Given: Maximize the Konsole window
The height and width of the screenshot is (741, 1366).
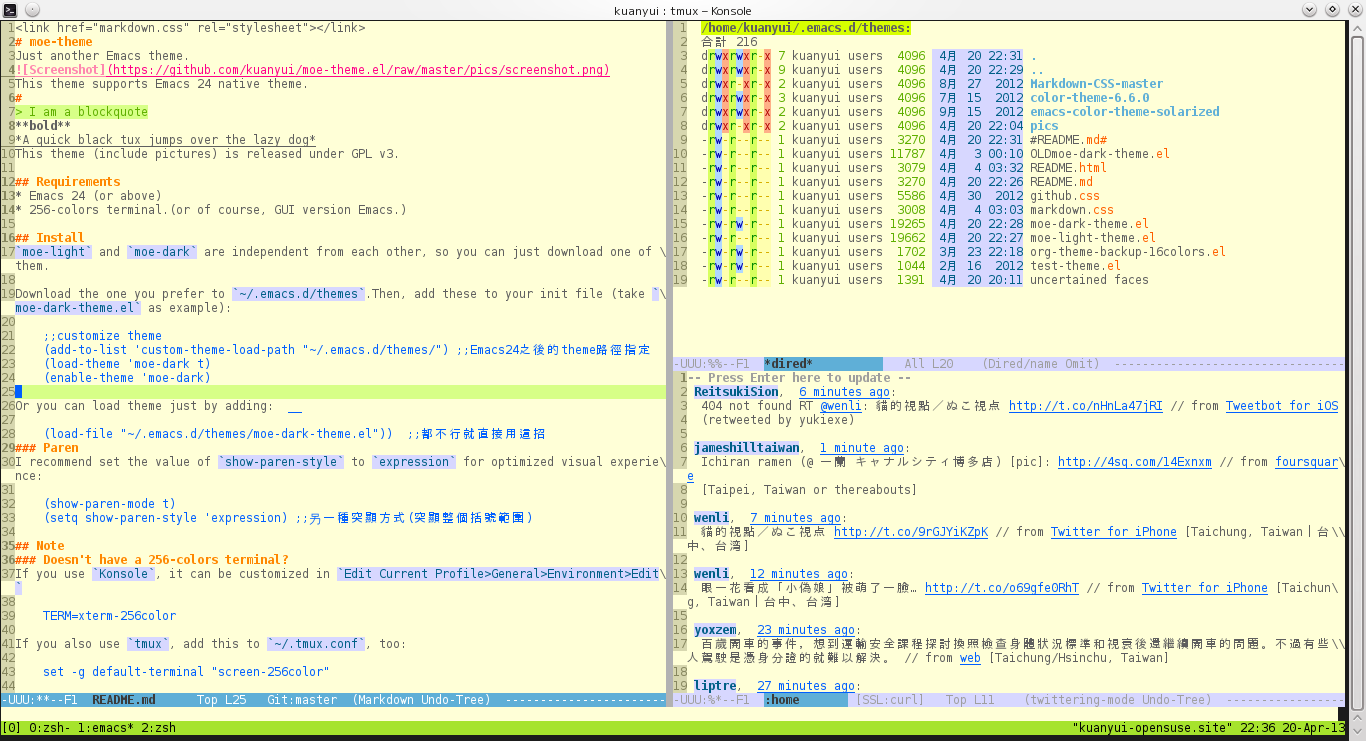Looking at the screenshot, I should coord(1333,9).
